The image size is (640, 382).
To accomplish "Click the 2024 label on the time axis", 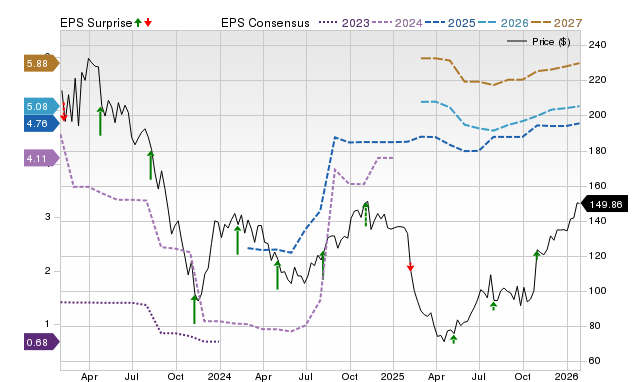I will click(219, 376).
